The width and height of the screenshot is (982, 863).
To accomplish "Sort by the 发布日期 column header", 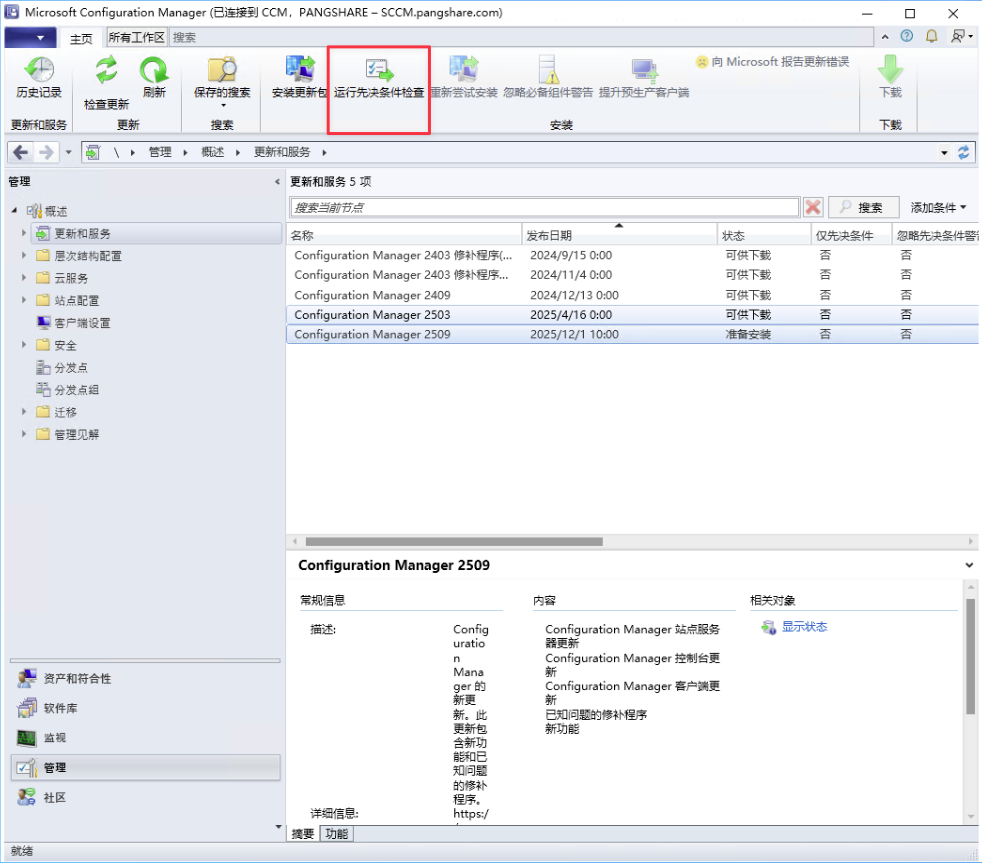I will (619, 235).
